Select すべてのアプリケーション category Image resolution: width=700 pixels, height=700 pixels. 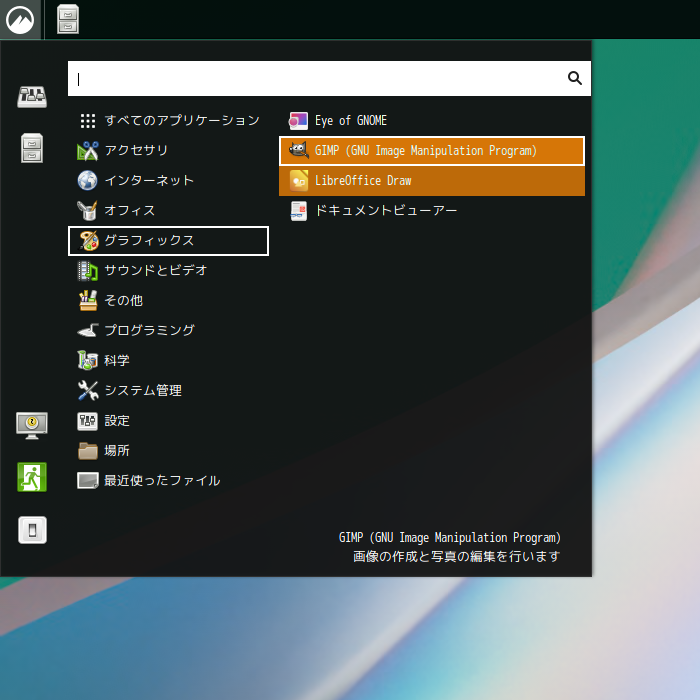(x=168, y=121)
